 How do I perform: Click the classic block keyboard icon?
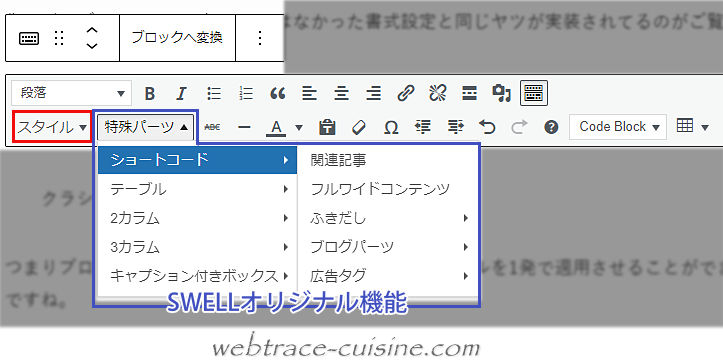[x=29, y=38]
